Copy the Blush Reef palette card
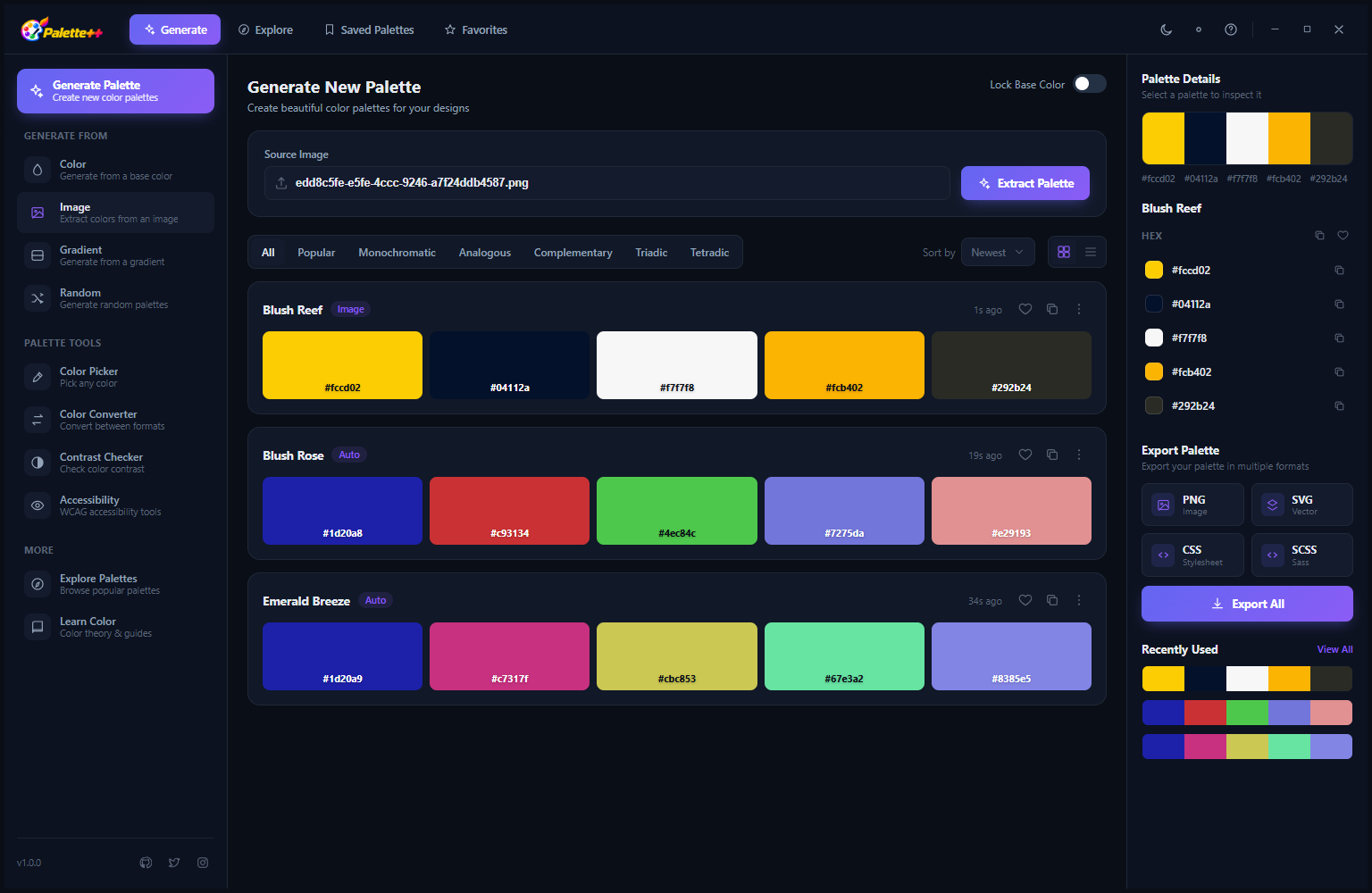Viewport: 1372px width, 893px height. tap(1052, 309)
